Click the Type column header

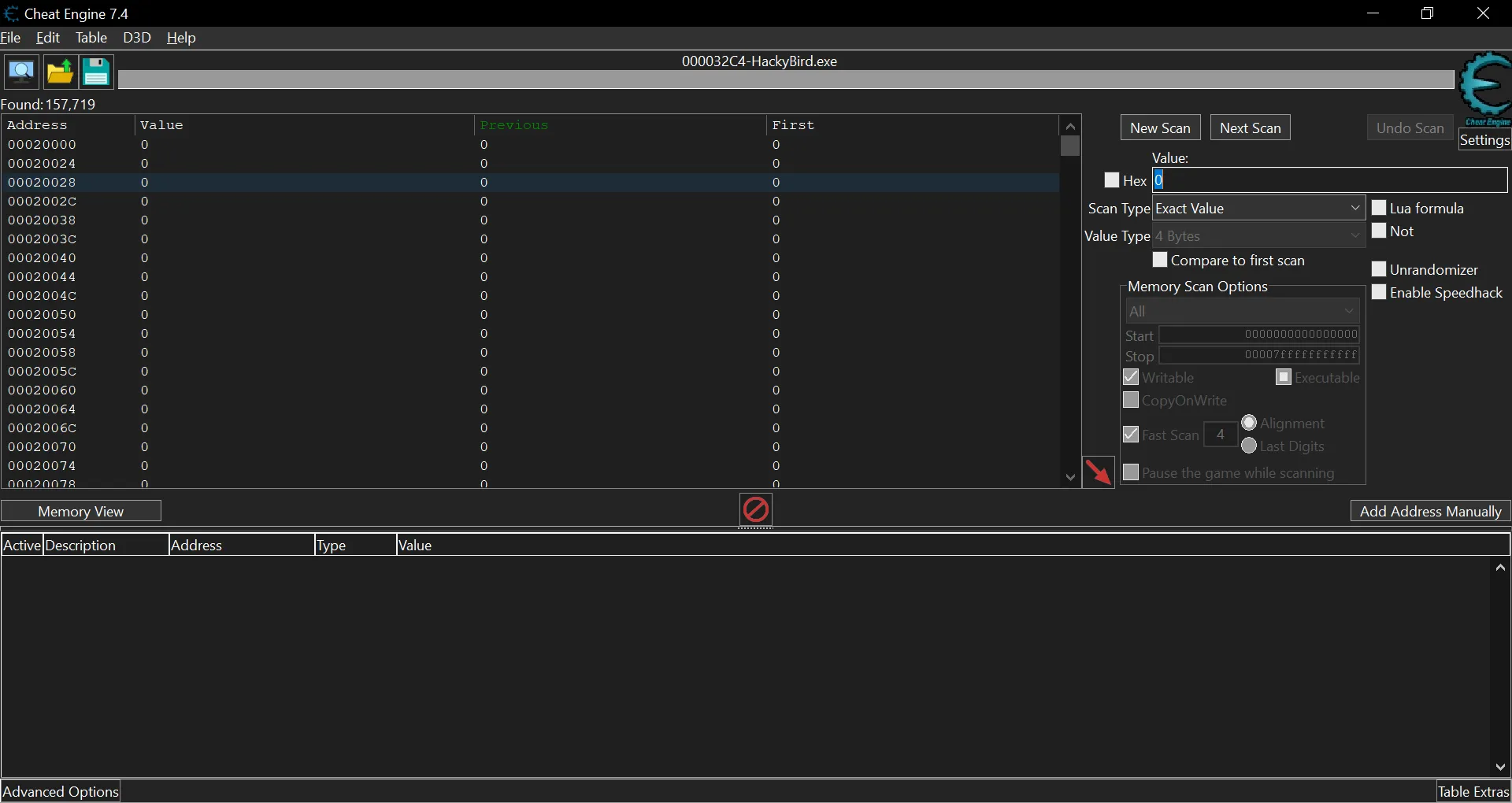pyautogui.click(x=354, y=545)
